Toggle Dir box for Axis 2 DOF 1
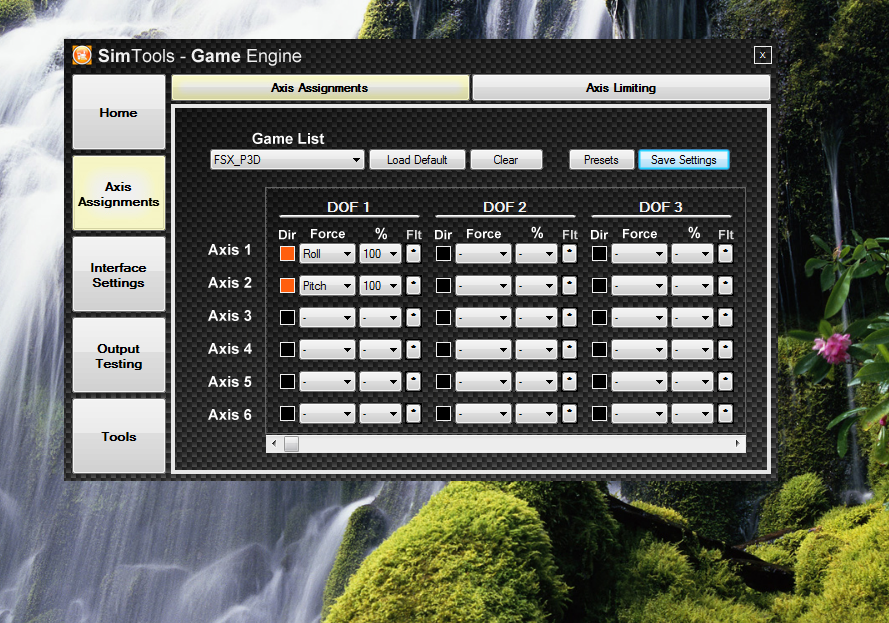The width and height of the screenshot is (889, 623). (287, 286)
